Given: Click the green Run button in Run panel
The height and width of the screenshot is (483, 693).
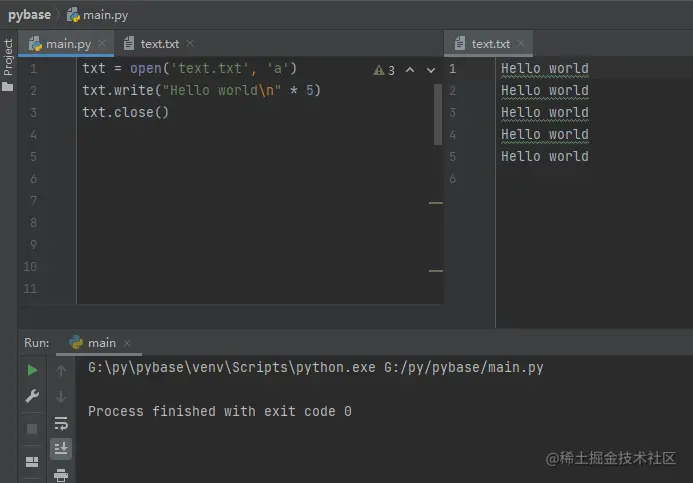Looking at the screenshot, I should coord(32,370).
